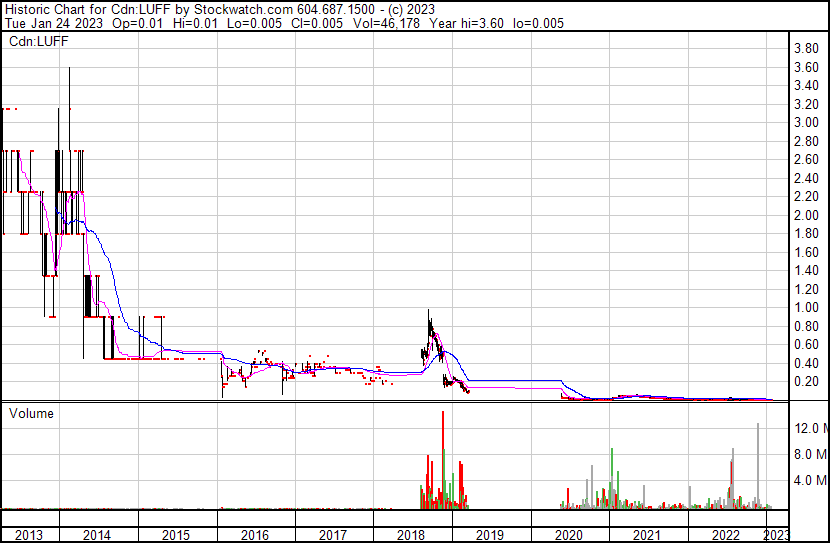Click the 0.20 price axis label

pyautogui.click(x=806, y=382)
